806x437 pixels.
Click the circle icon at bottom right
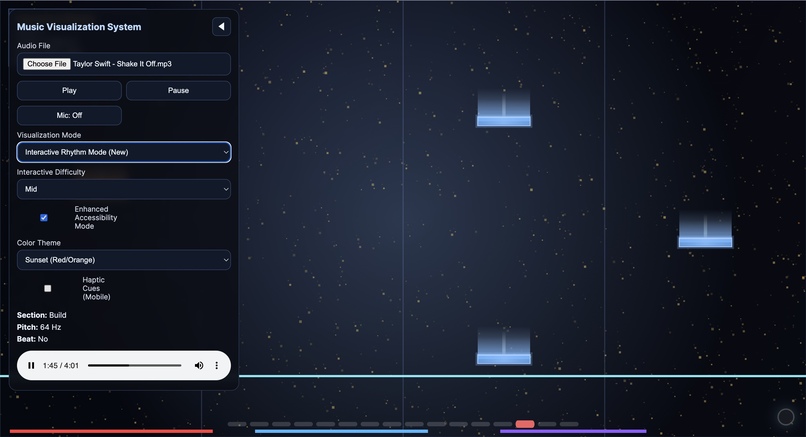(786, 417)
